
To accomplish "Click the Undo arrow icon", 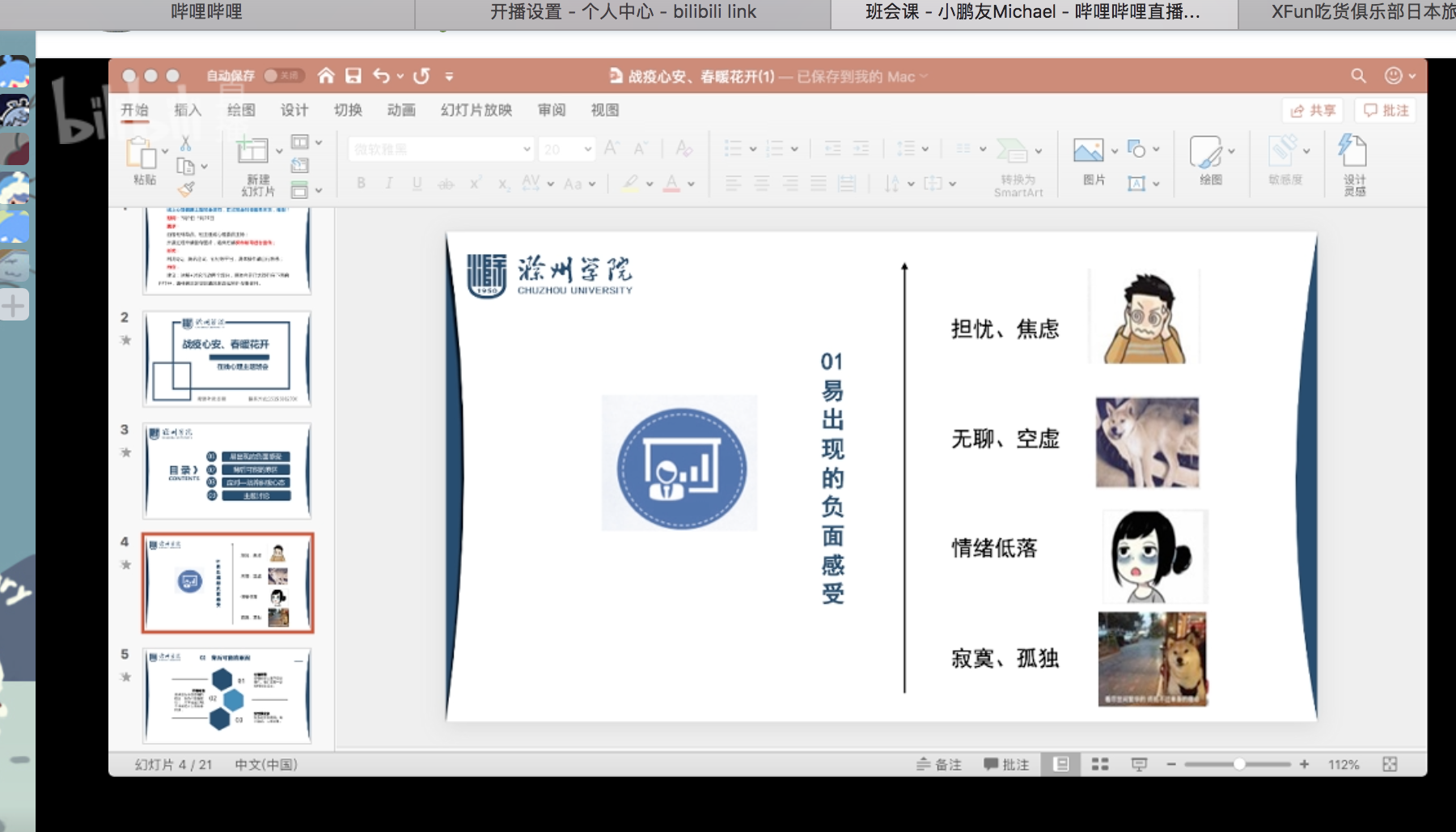I will pyautogui.click(x=381, y=76).
